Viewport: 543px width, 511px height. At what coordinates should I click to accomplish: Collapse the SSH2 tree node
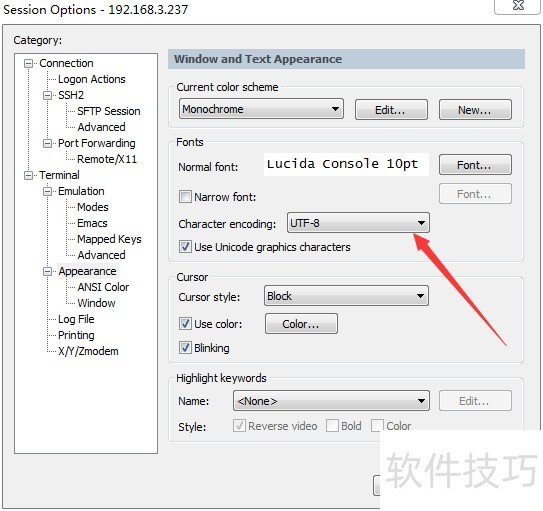click(47, 95)
